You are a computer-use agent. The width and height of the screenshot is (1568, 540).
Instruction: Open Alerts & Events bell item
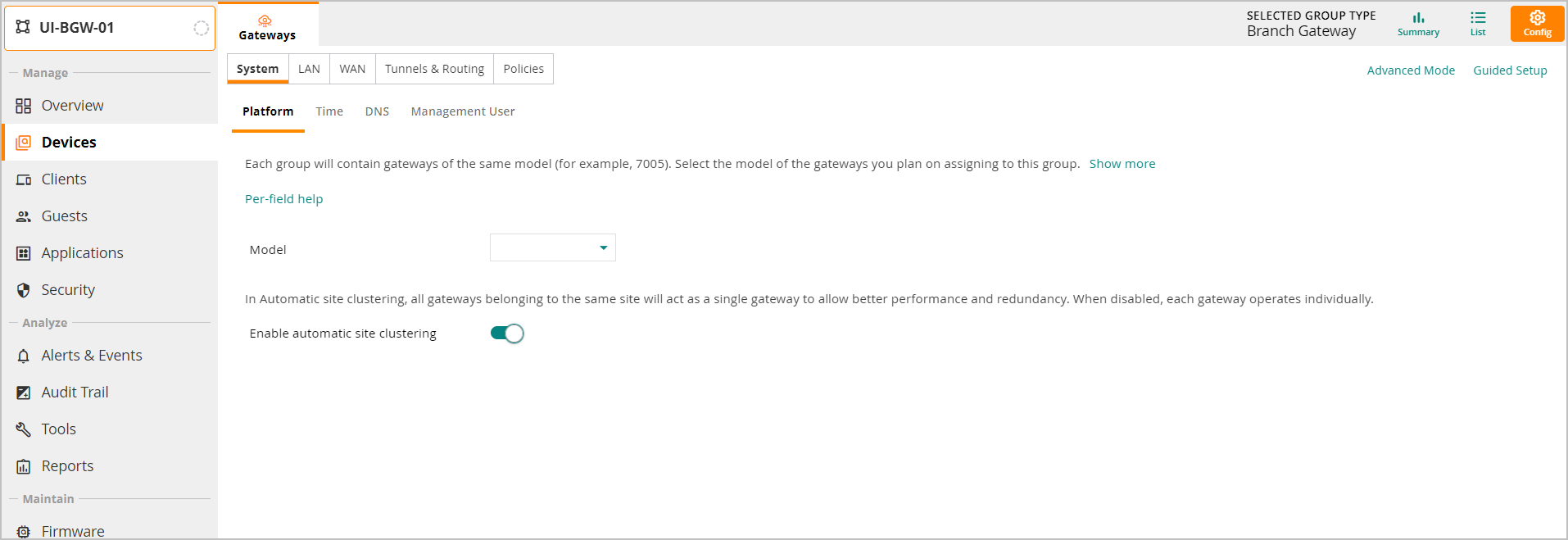(x=92, y=356)
